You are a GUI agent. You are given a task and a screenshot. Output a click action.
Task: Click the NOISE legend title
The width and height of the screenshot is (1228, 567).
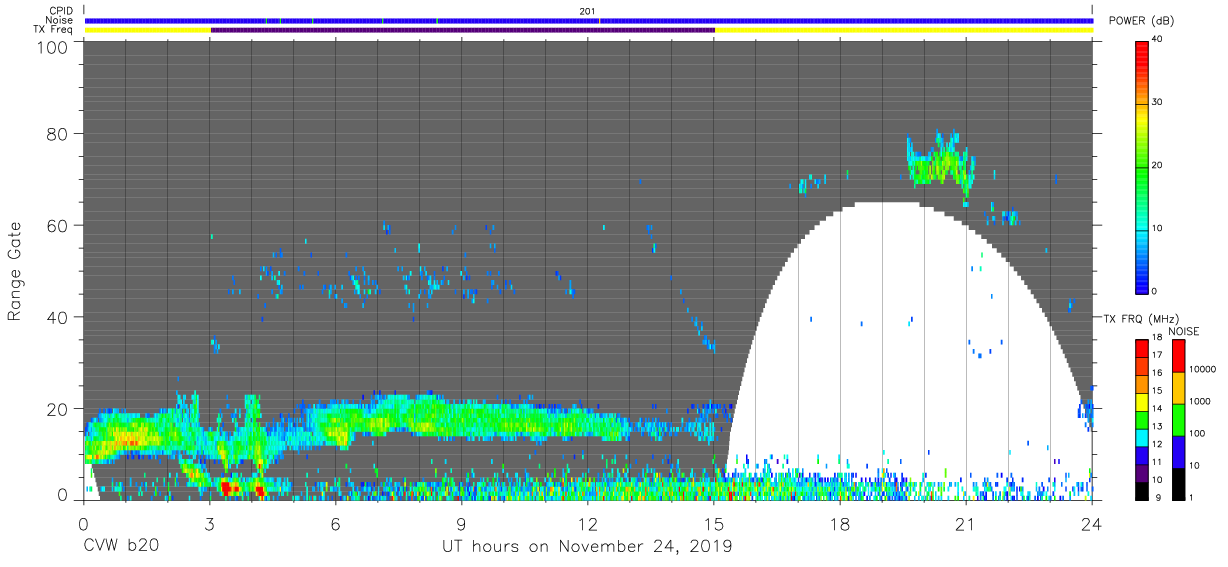pyautogui.click(x=1185, y=331)
